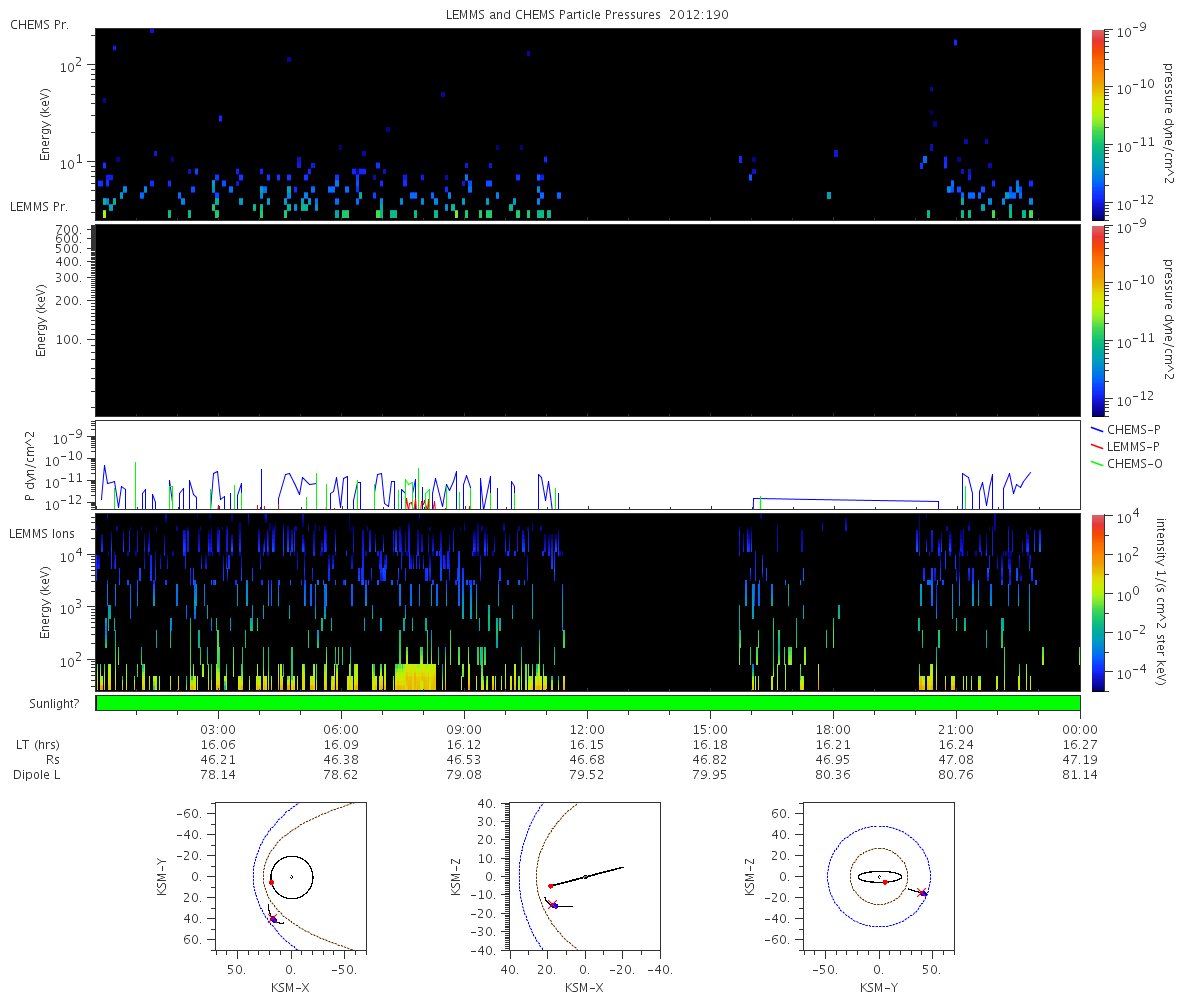Screen dimensions: 1200x1000
Task: Click the bright yellow-green ion burst near 08:00
Action: tap(416, 677)
